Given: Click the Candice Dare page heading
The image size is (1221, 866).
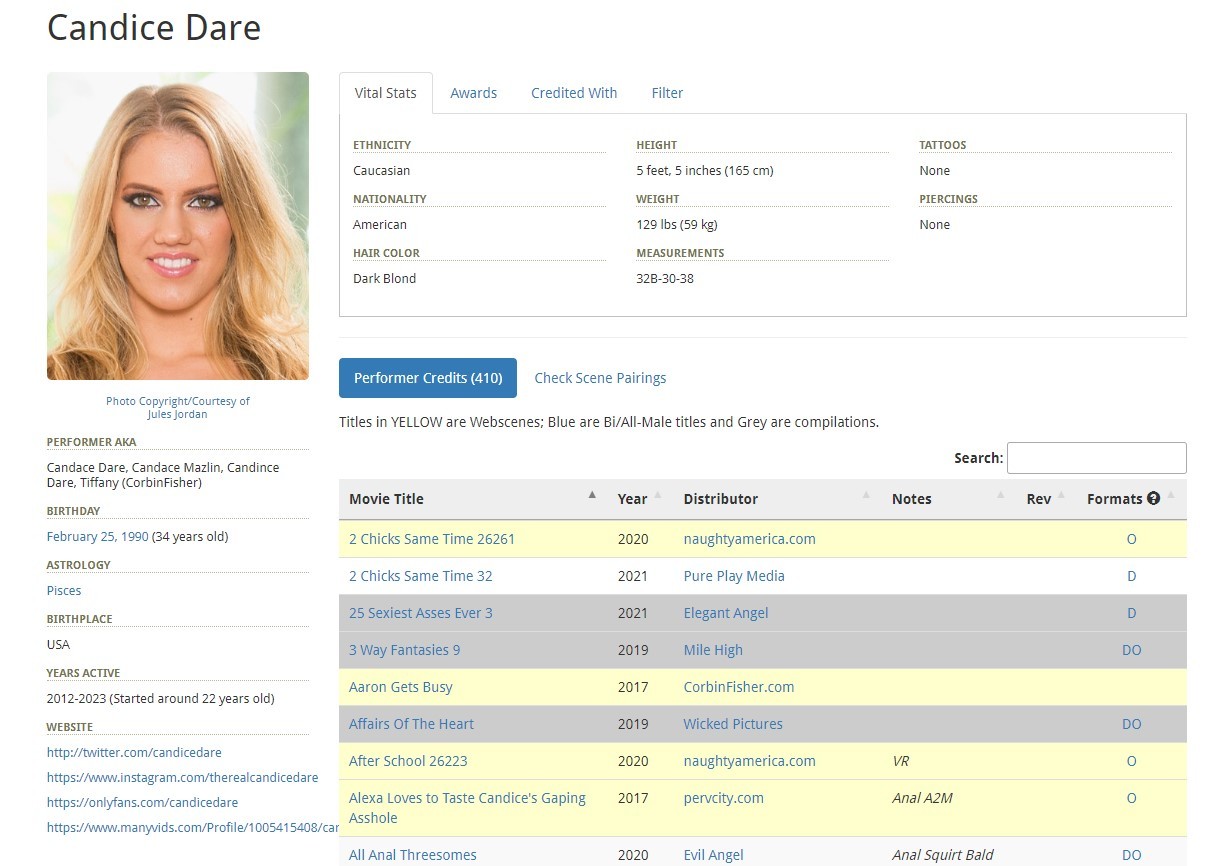Looking at the screenshot, I should (154, 27).
